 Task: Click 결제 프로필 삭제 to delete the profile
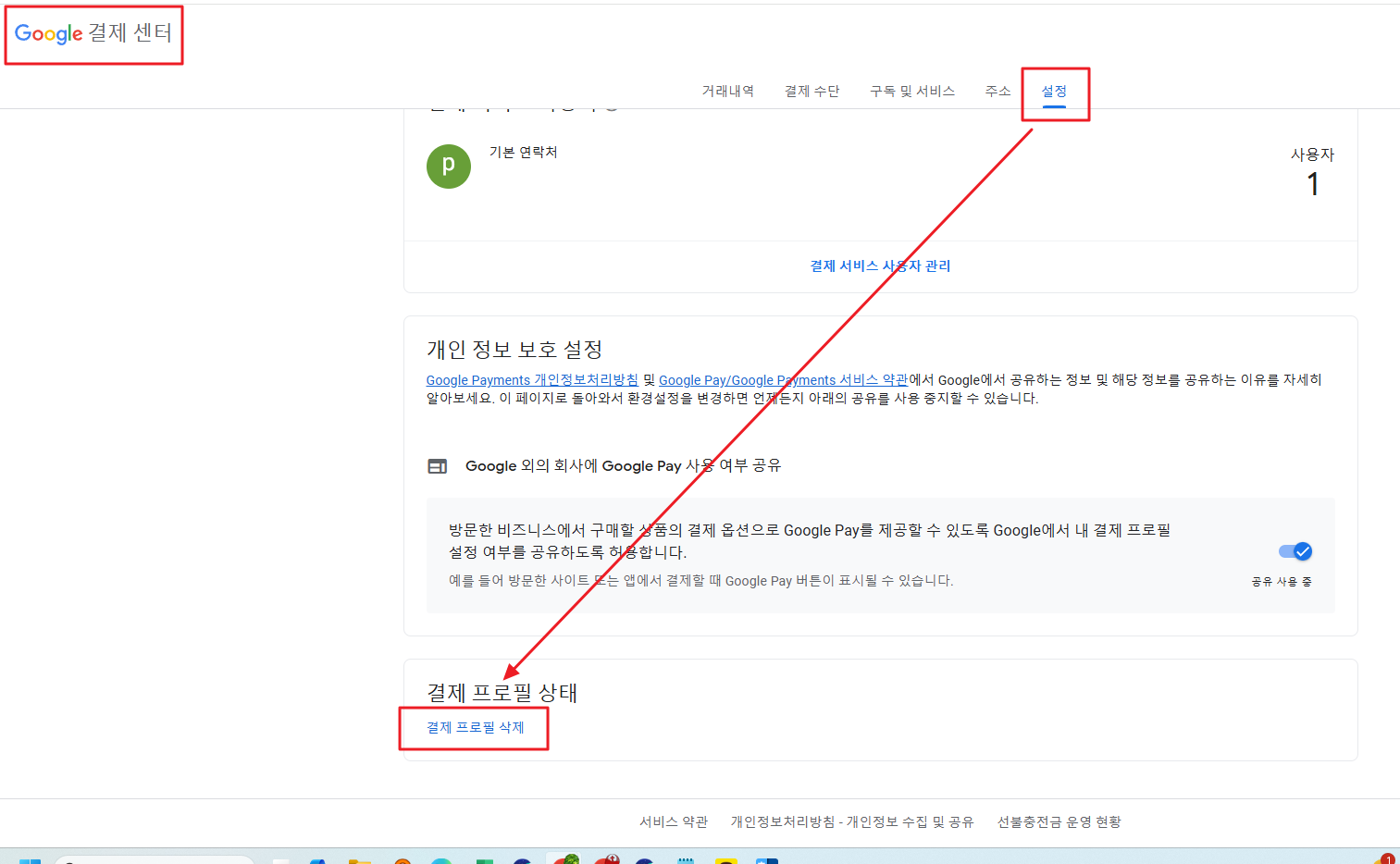pos(474,728)
